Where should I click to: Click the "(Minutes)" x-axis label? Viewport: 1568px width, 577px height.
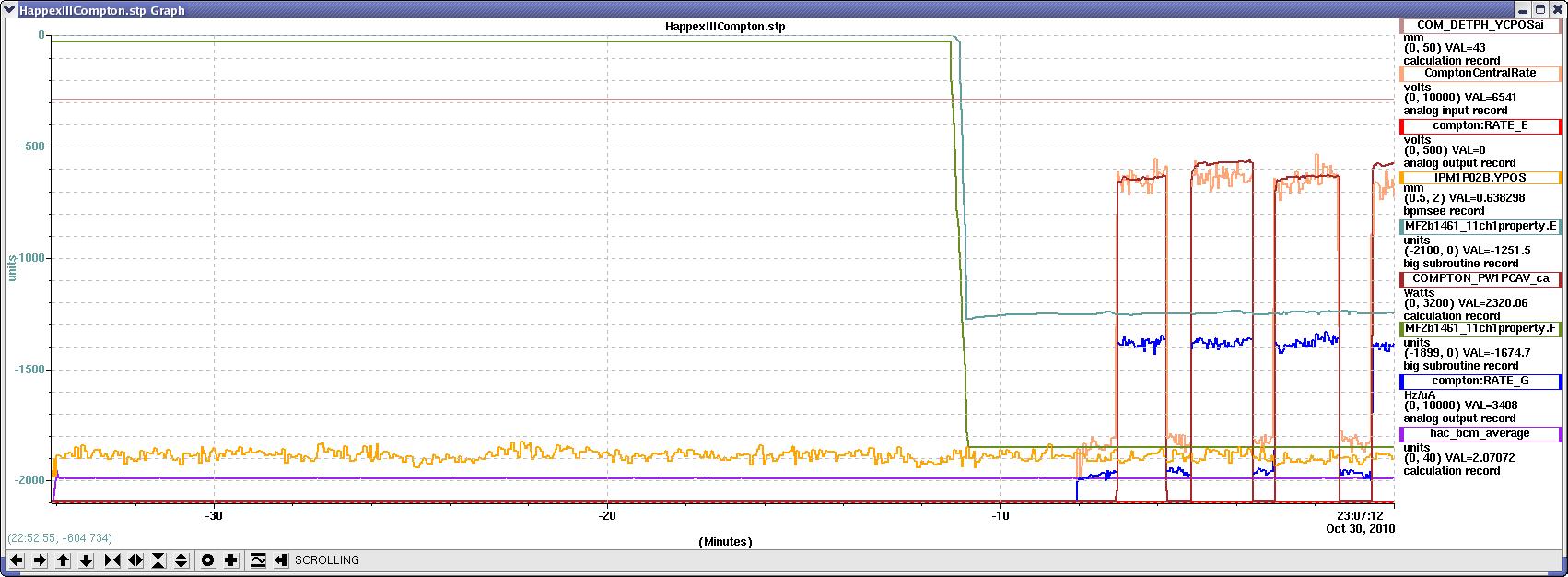(x=725, y=542)
